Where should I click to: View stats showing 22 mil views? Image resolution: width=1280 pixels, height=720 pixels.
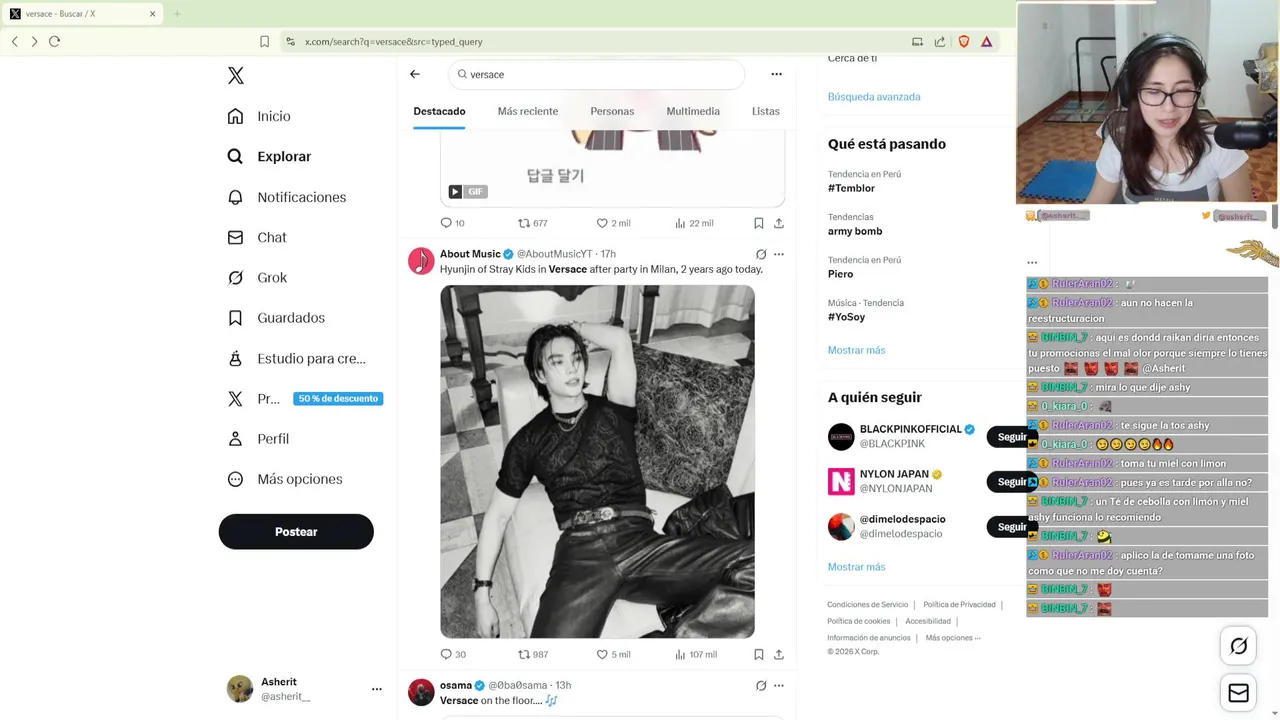[694, 223]
